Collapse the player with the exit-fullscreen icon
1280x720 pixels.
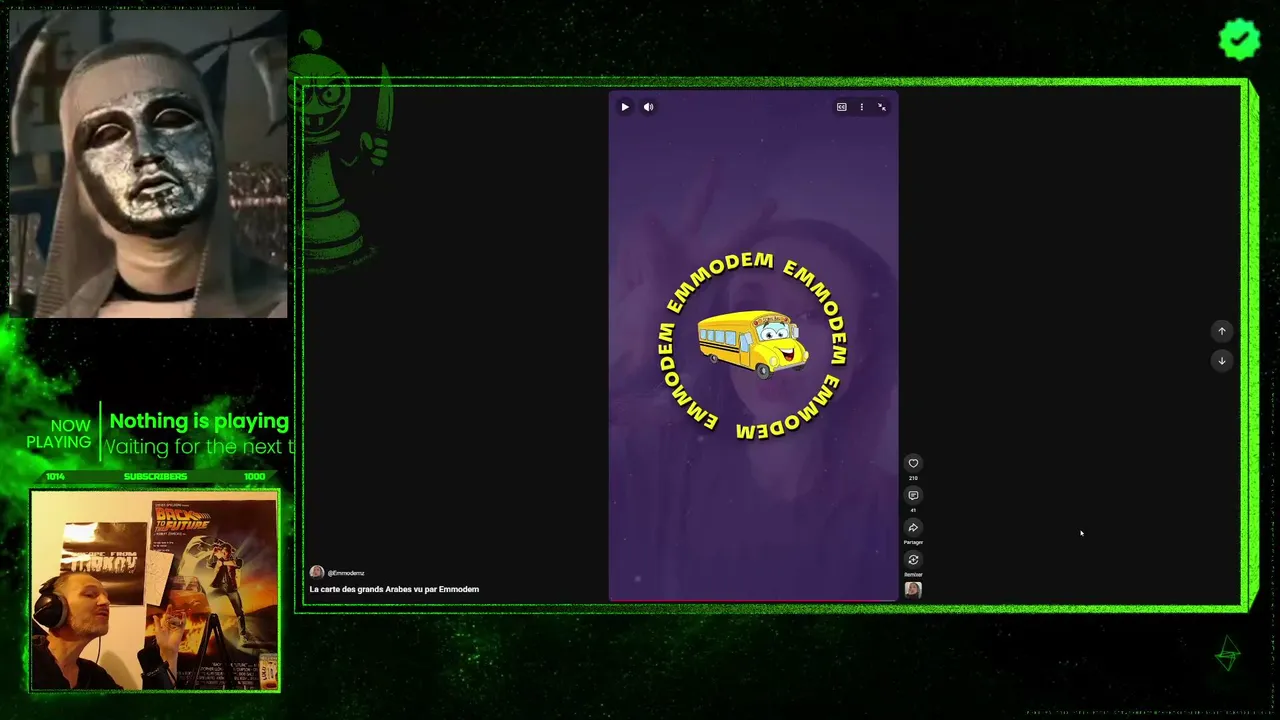coord(882,107)
